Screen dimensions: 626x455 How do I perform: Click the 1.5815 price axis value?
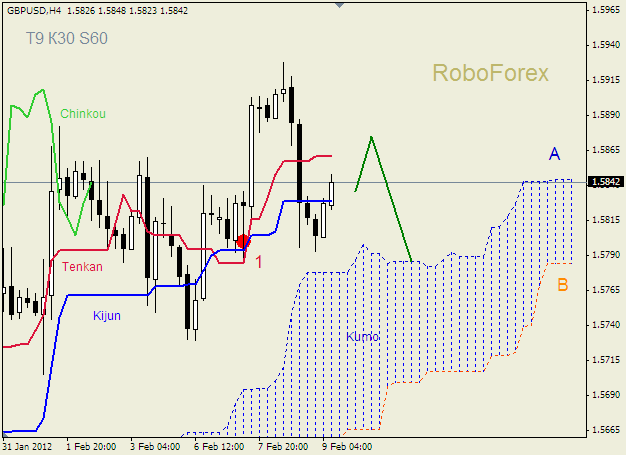tap(606, 220)
